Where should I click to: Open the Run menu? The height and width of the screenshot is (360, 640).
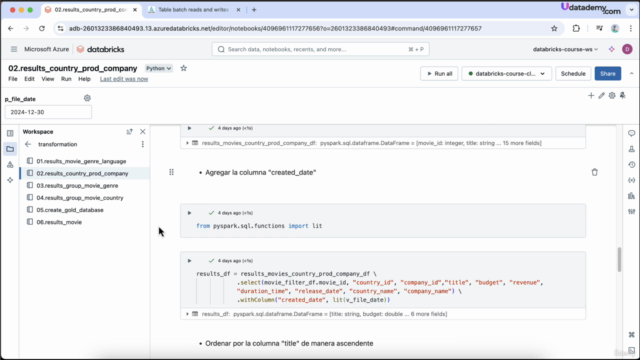(66, 79)
